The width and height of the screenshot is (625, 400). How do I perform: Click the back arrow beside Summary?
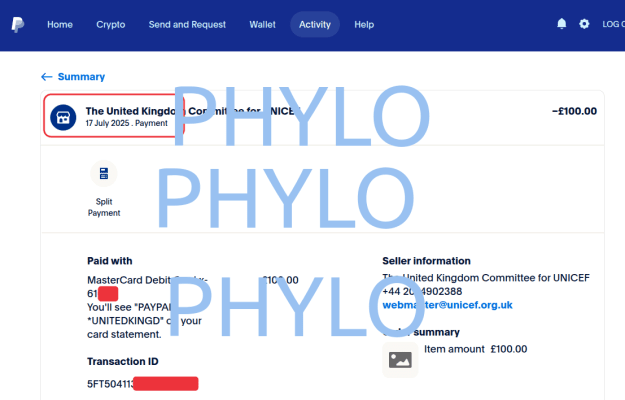47,76
